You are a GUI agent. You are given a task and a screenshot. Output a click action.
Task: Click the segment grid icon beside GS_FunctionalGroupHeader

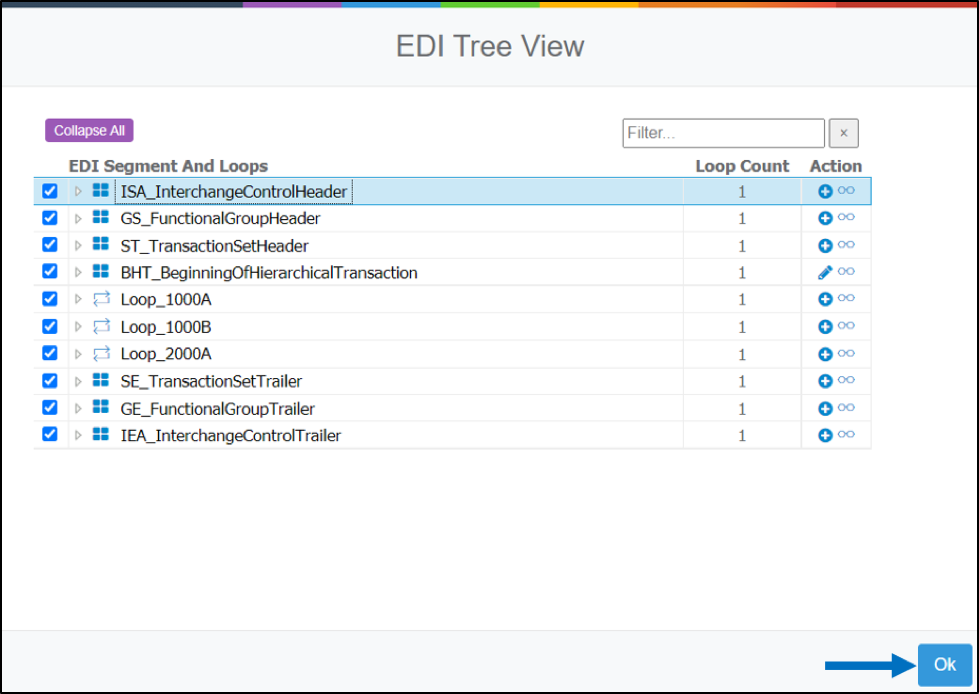point(101,217)
